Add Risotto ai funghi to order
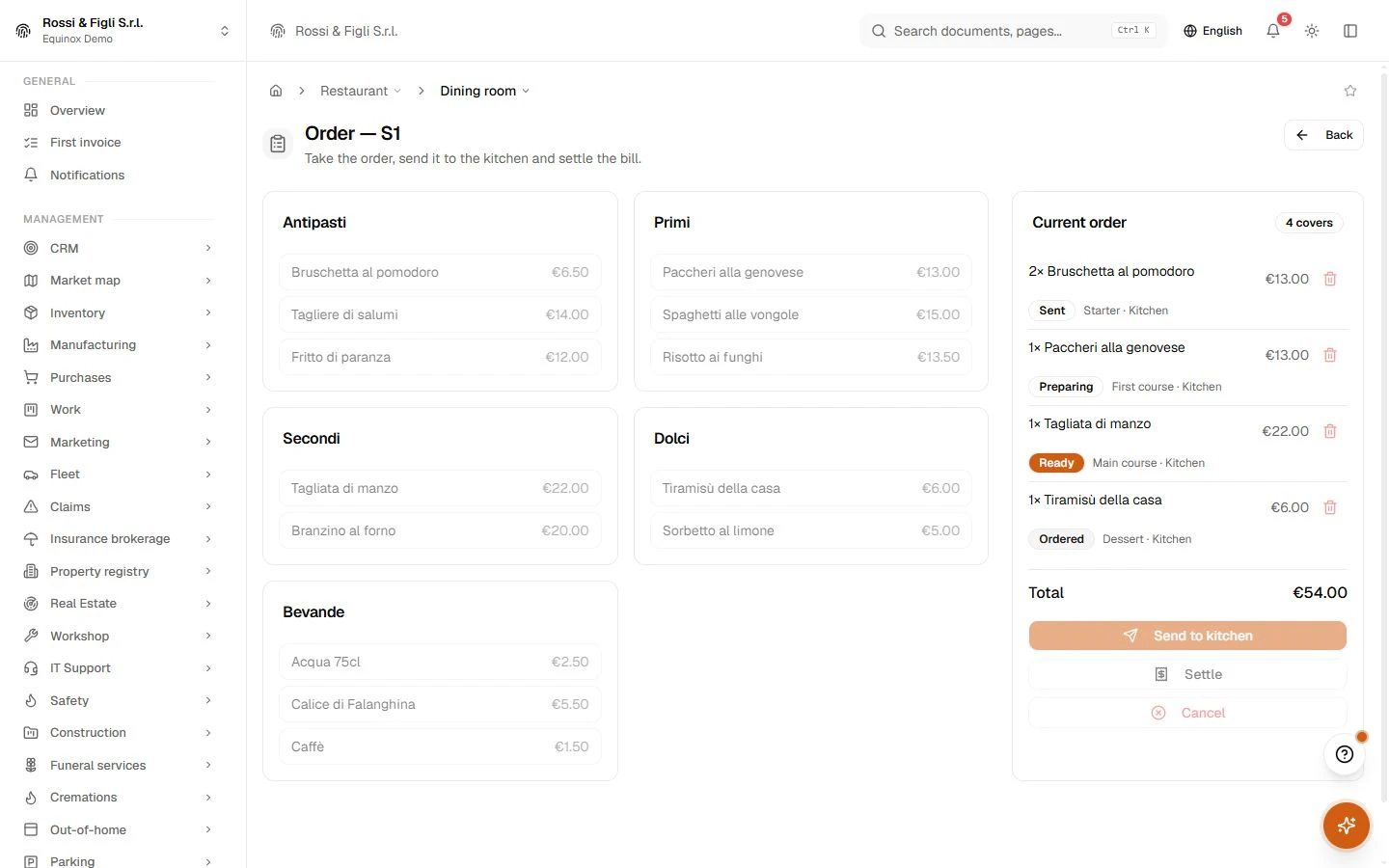This screenshot has height=868, width=1389. (811, 357)
